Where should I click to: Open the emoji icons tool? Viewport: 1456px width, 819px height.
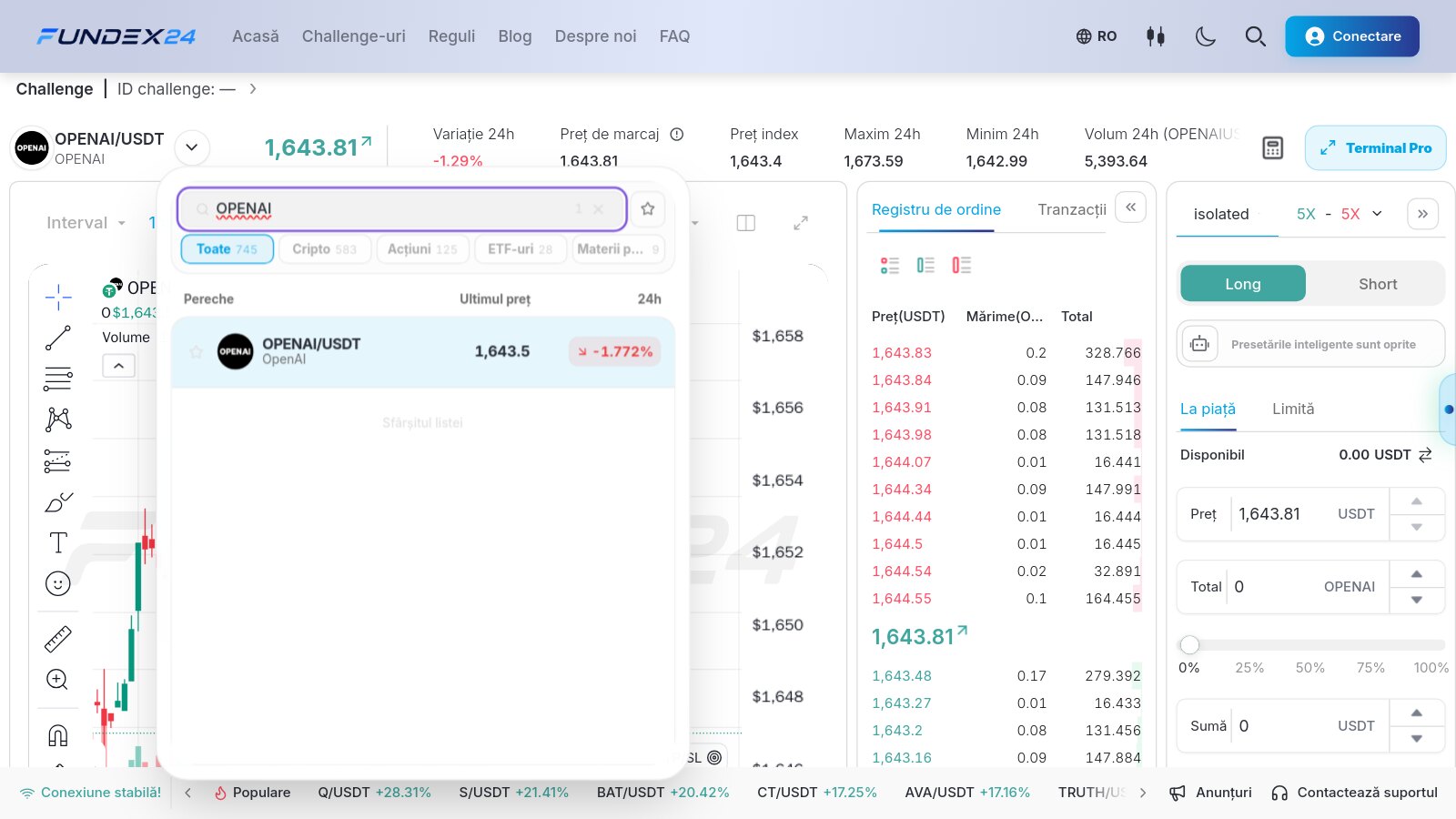[x=58, y=583]
